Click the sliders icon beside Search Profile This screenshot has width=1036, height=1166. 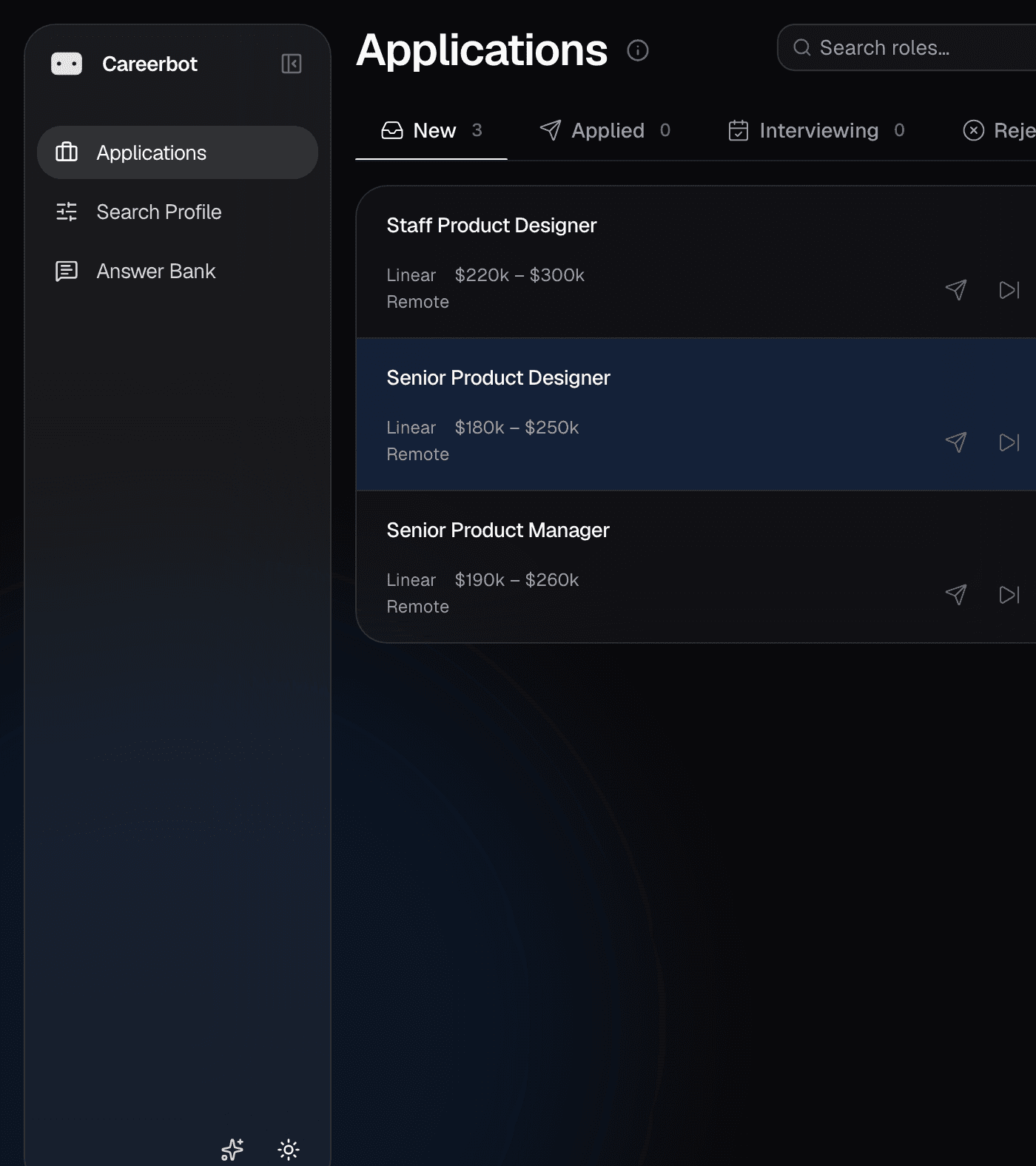coord(67,212)
